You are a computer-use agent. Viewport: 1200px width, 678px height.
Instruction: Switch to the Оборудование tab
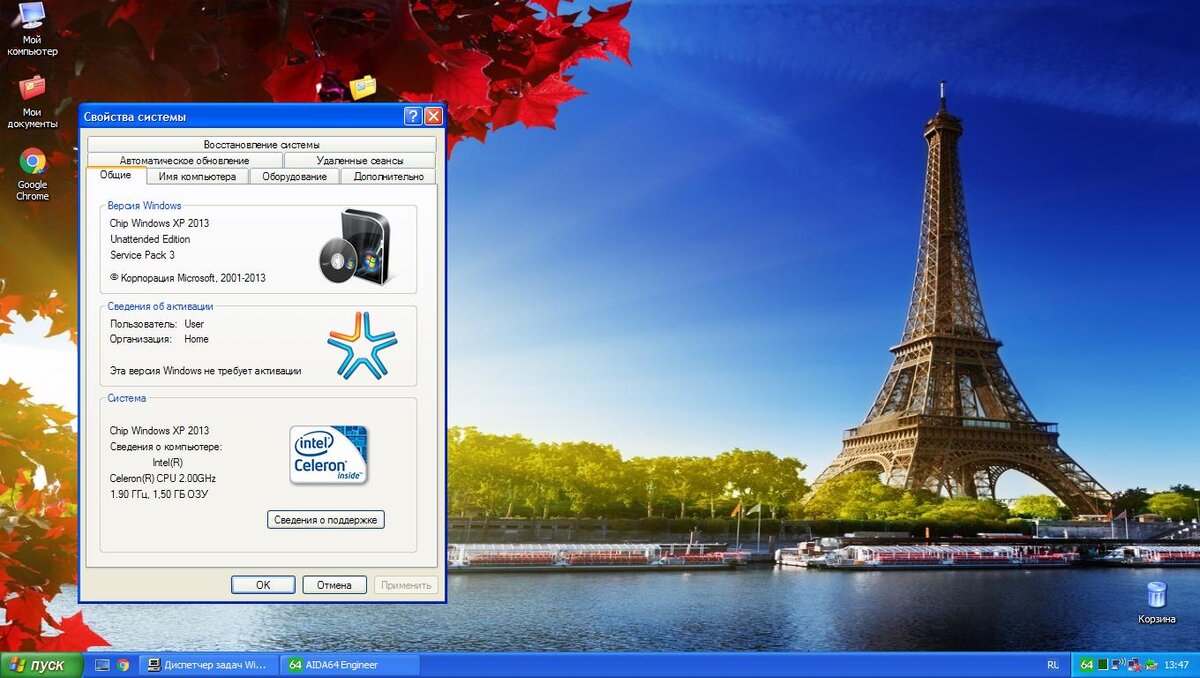coord(294,176)
